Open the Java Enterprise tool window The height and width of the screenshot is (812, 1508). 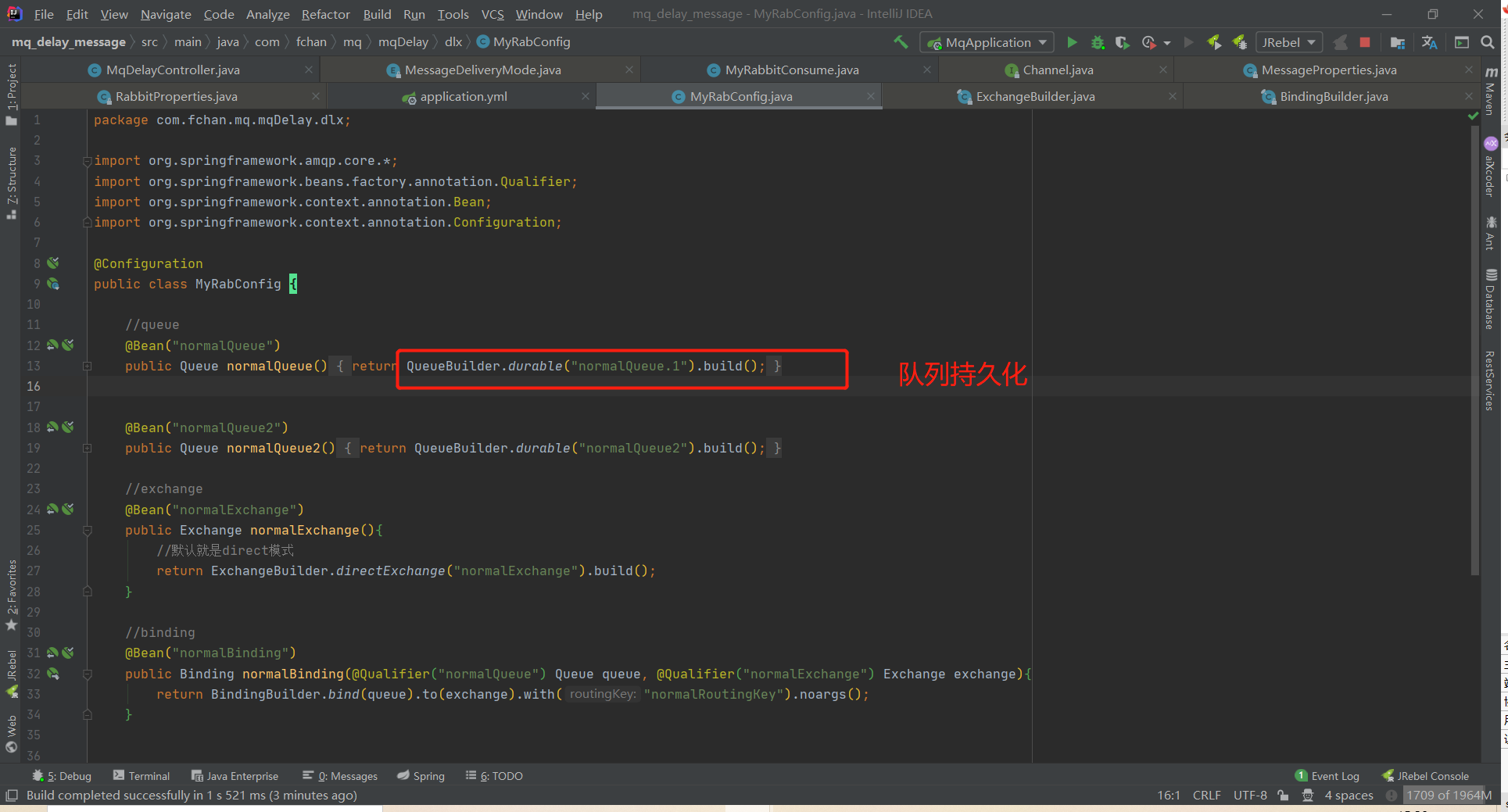coord(235,775)
